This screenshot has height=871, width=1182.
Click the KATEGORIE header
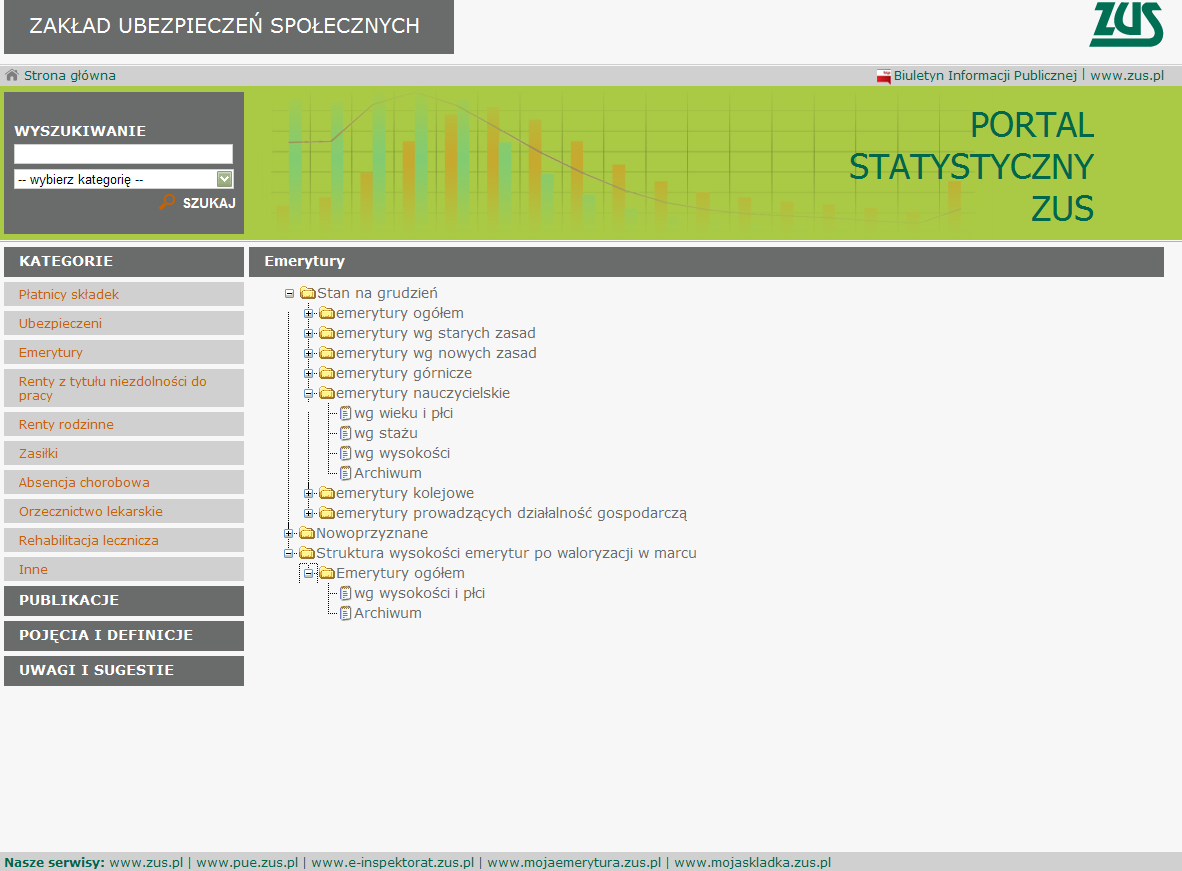124,262
